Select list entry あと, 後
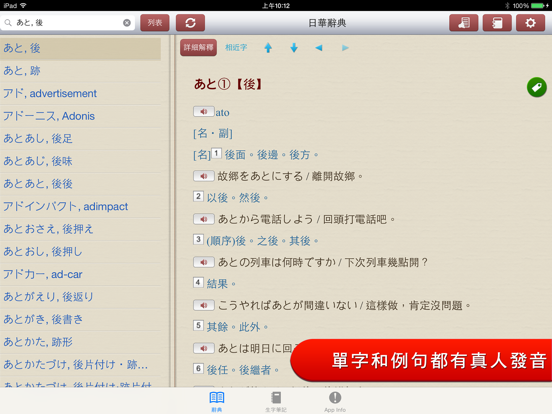 pos(80,48)
